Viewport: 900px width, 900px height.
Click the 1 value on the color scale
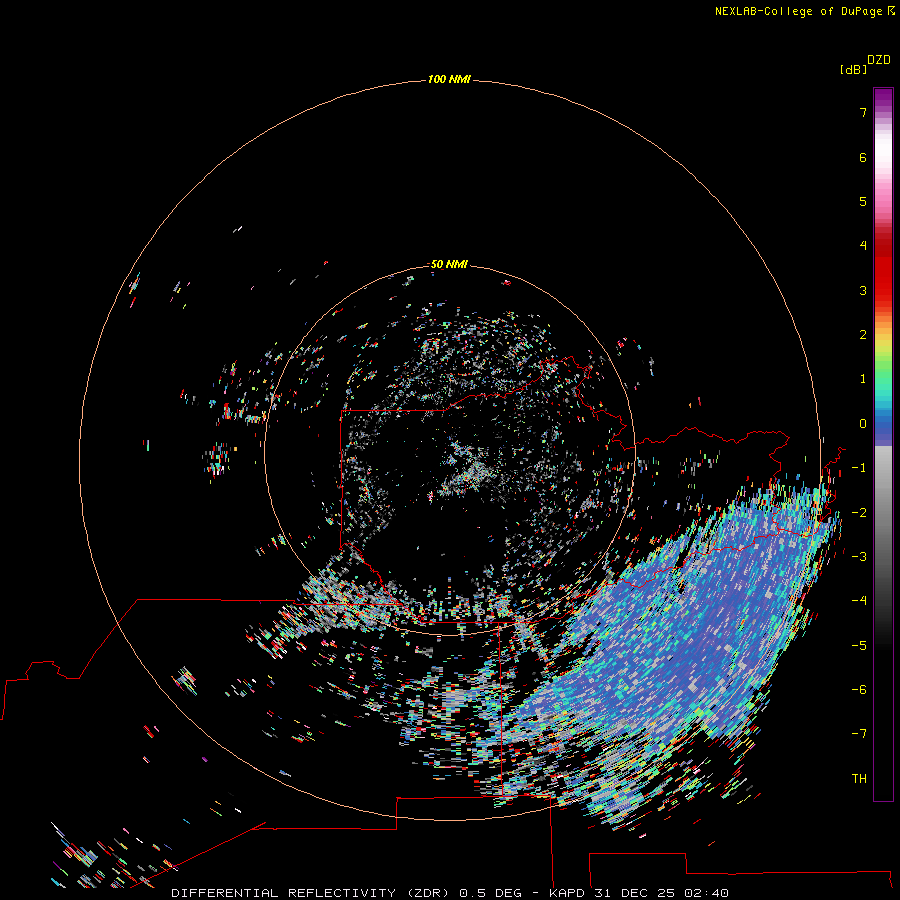click(x=863, y=379)
